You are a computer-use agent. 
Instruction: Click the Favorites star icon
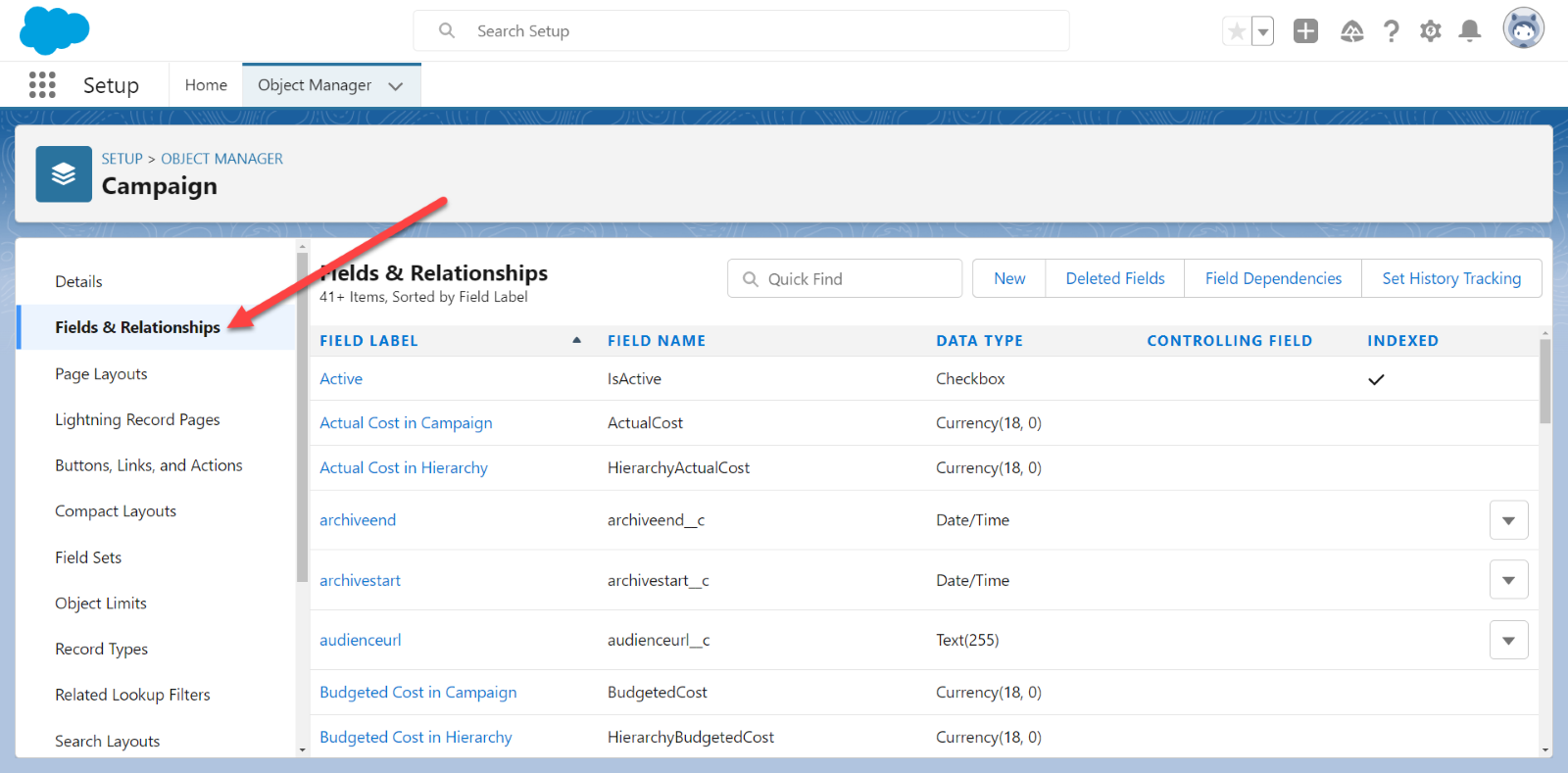click(1237, 31)
